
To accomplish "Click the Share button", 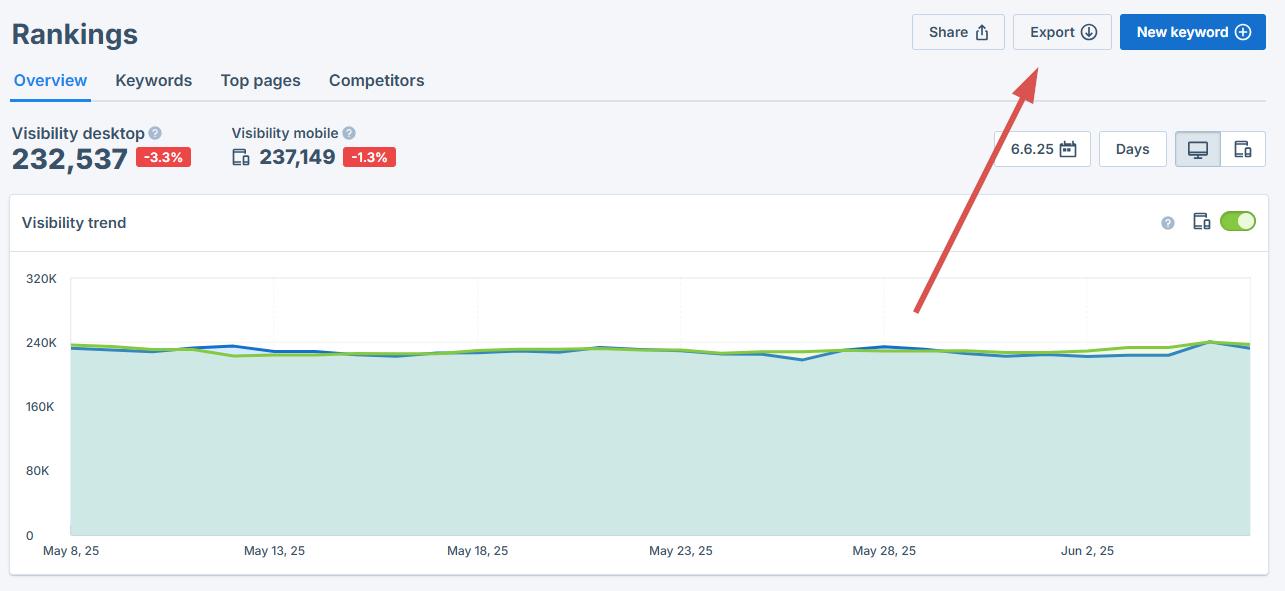I will tap(957, 32).
